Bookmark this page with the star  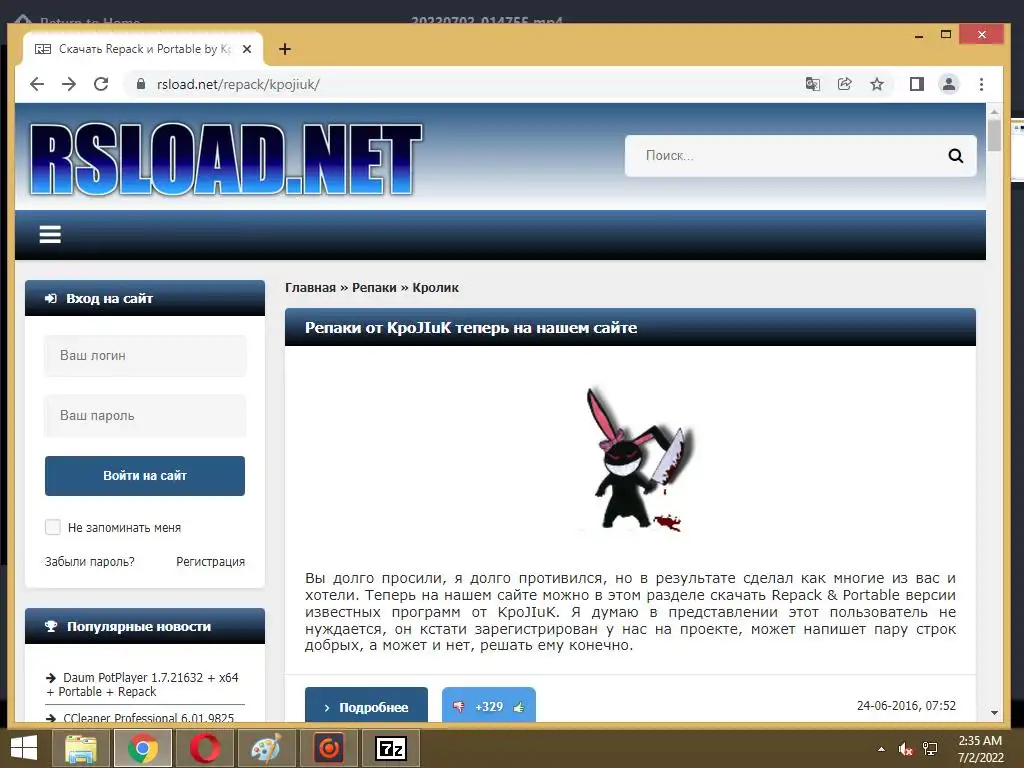(x=877, y=84)
